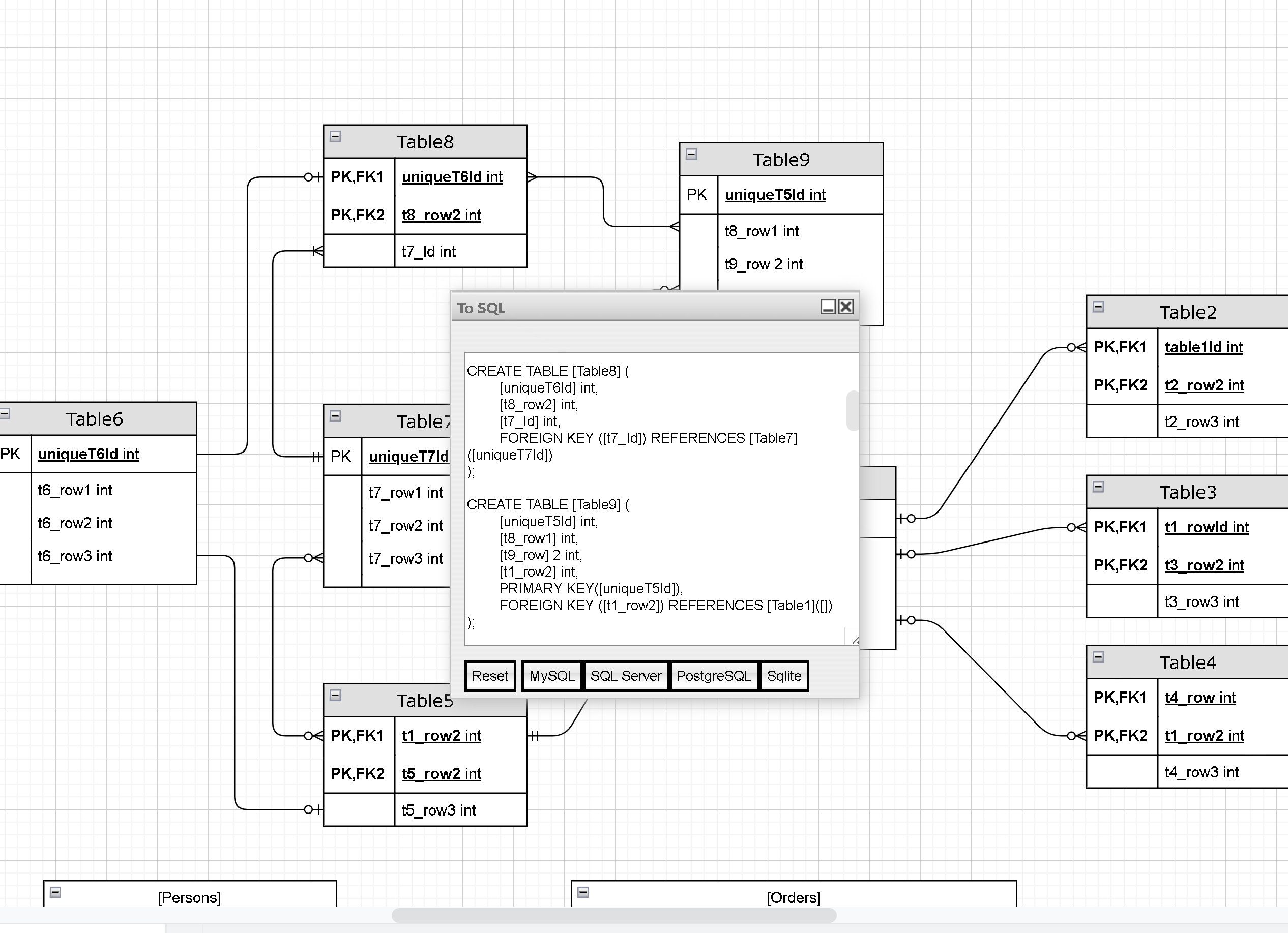The height and width of the screenshot is (933, 1288).
Task: Select the uniqueT5Id field in Table9
Action: (x=775, y=195)
